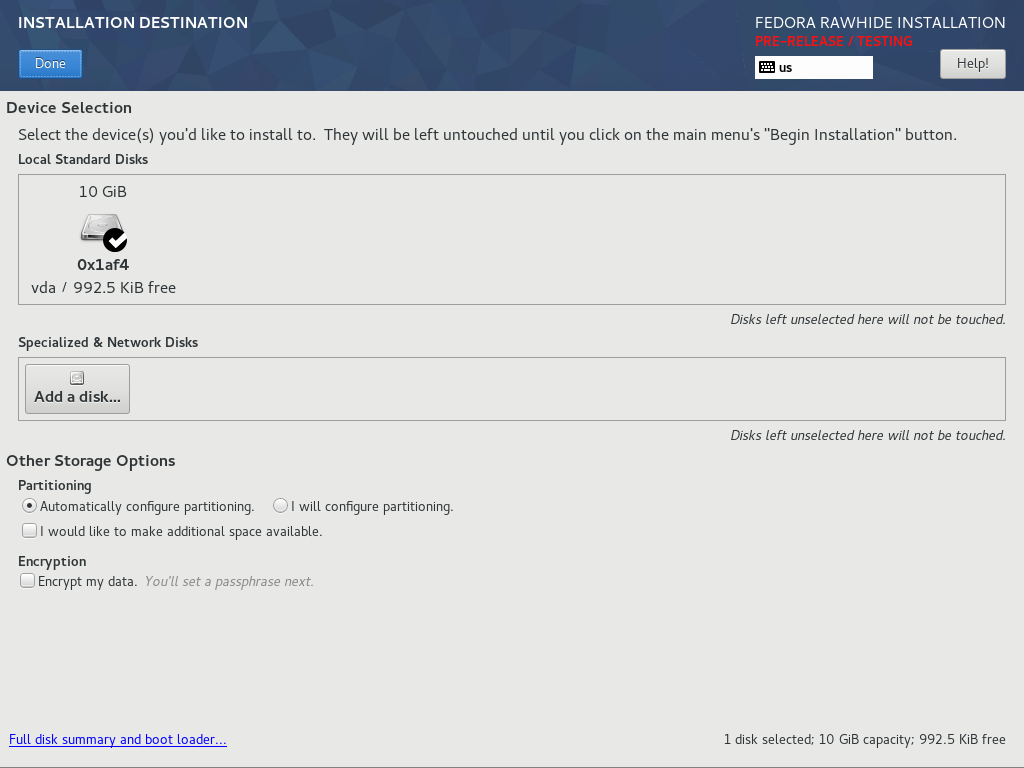Viewport: 1024px width, 768px height.
Task: Click the INSTALLATION DESTINATION title
Action: (x=133, y=22)
